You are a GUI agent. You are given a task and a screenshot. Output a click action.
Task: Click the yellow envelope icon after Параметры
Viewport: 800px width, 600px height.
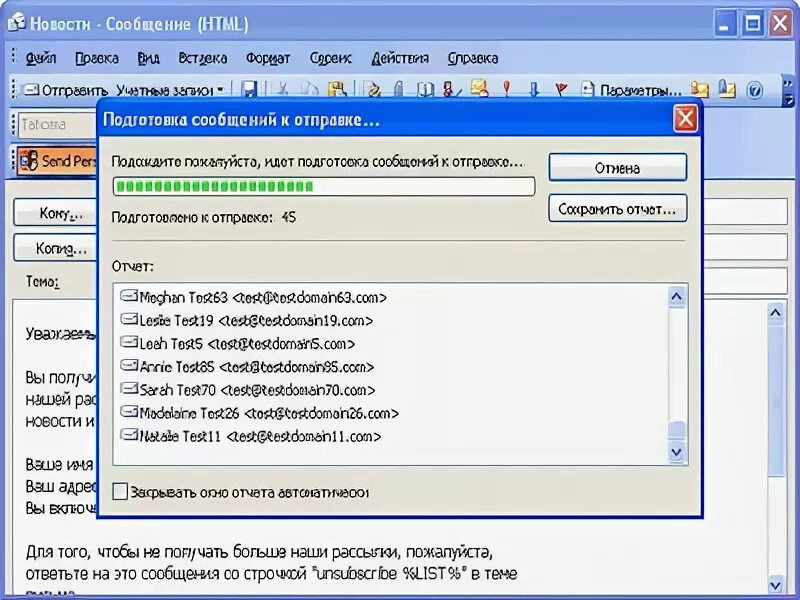[700, 90]
